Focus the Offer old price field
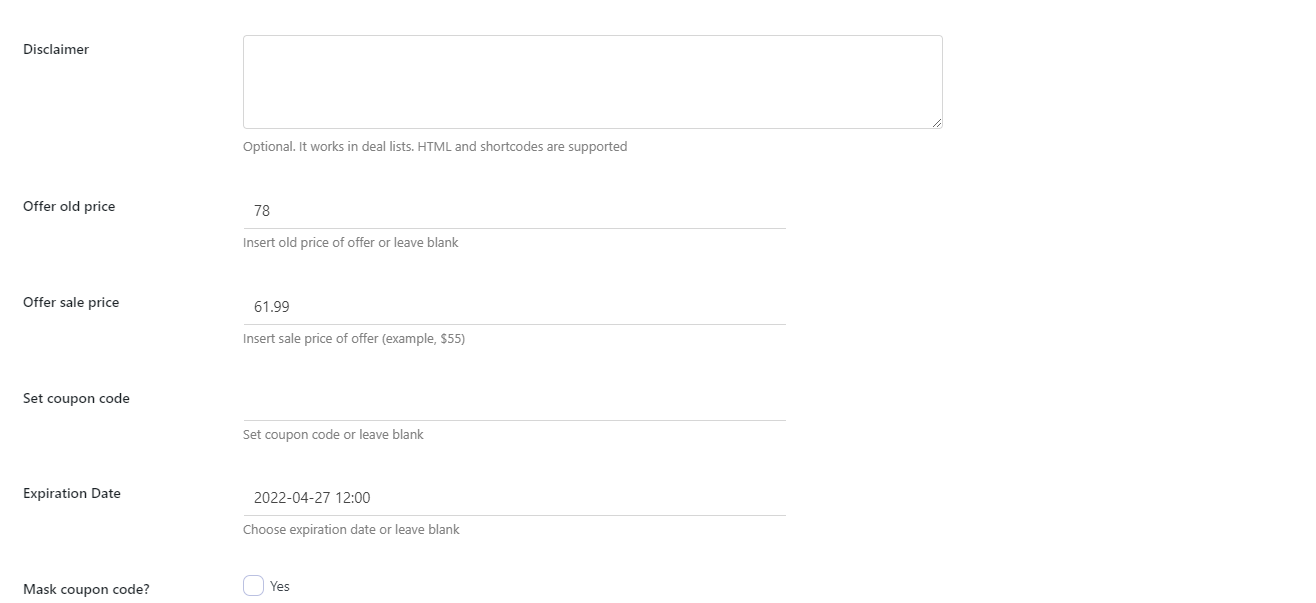Screen dimensions: 1316x603 pos(514,211)
